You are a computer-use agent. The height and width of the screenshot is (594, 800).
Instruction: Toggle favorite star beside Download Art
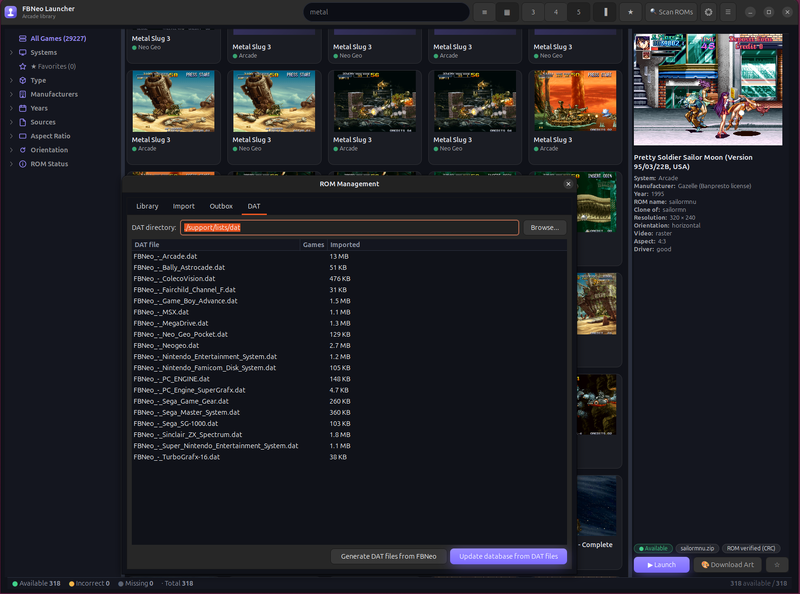(x=777, y=565)
